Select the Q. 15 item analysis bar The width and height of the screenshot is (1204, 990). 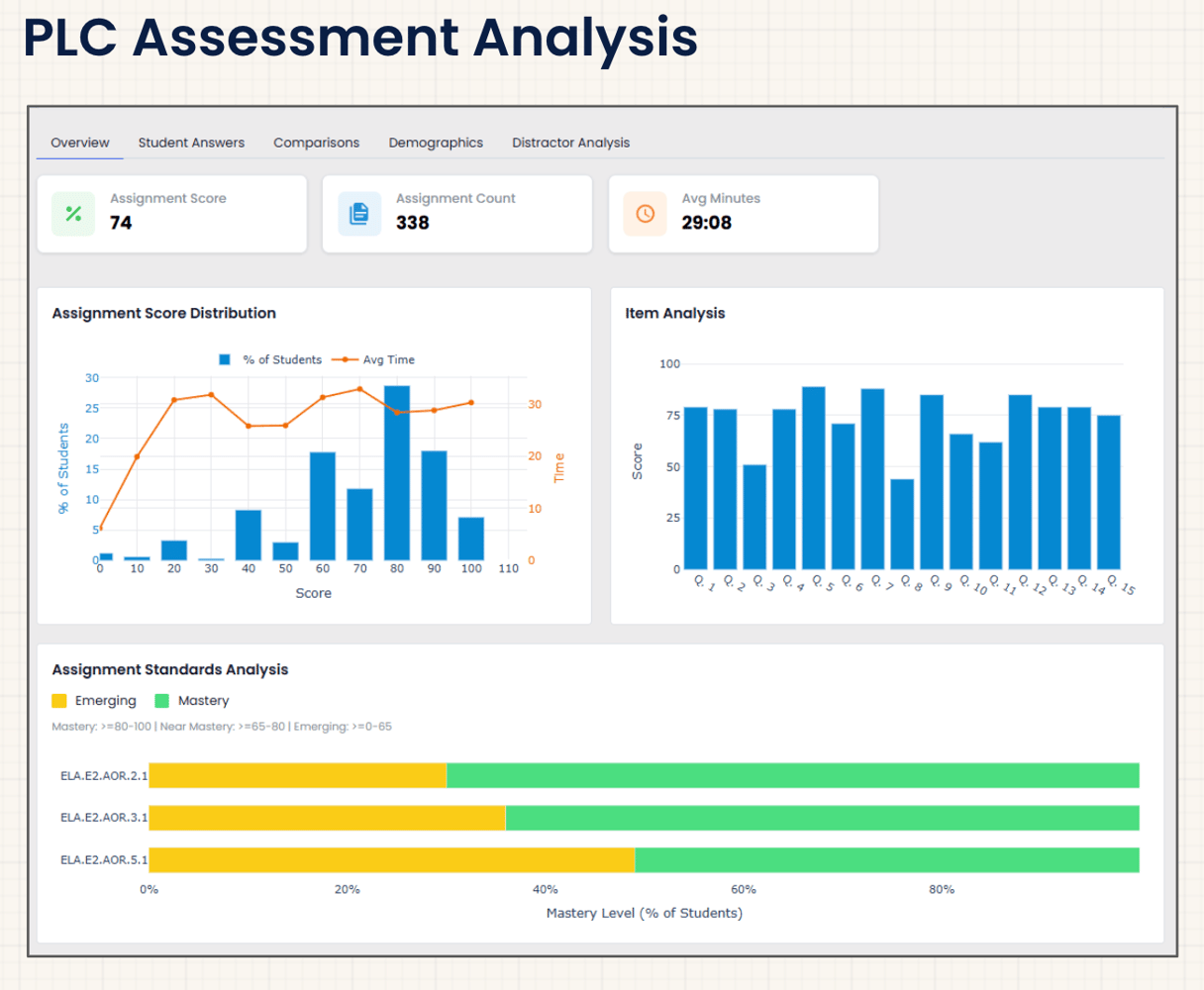pos(1109,492)
